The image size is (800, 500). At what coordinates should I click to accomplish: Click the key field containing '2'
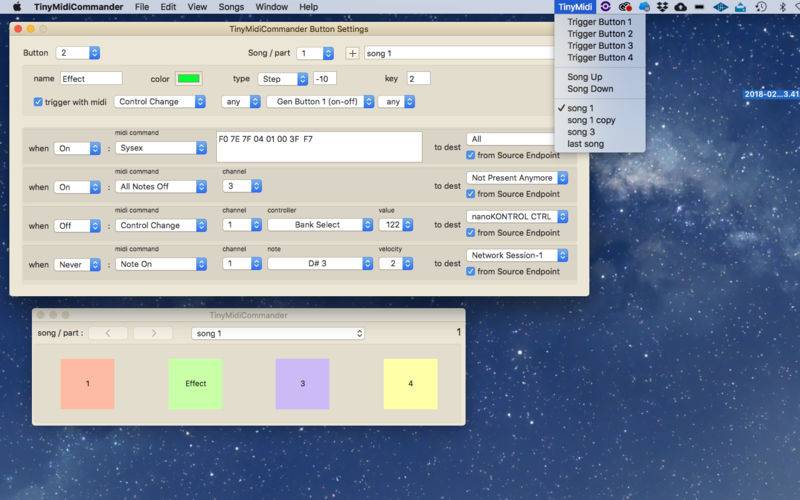tap(418, 79)
